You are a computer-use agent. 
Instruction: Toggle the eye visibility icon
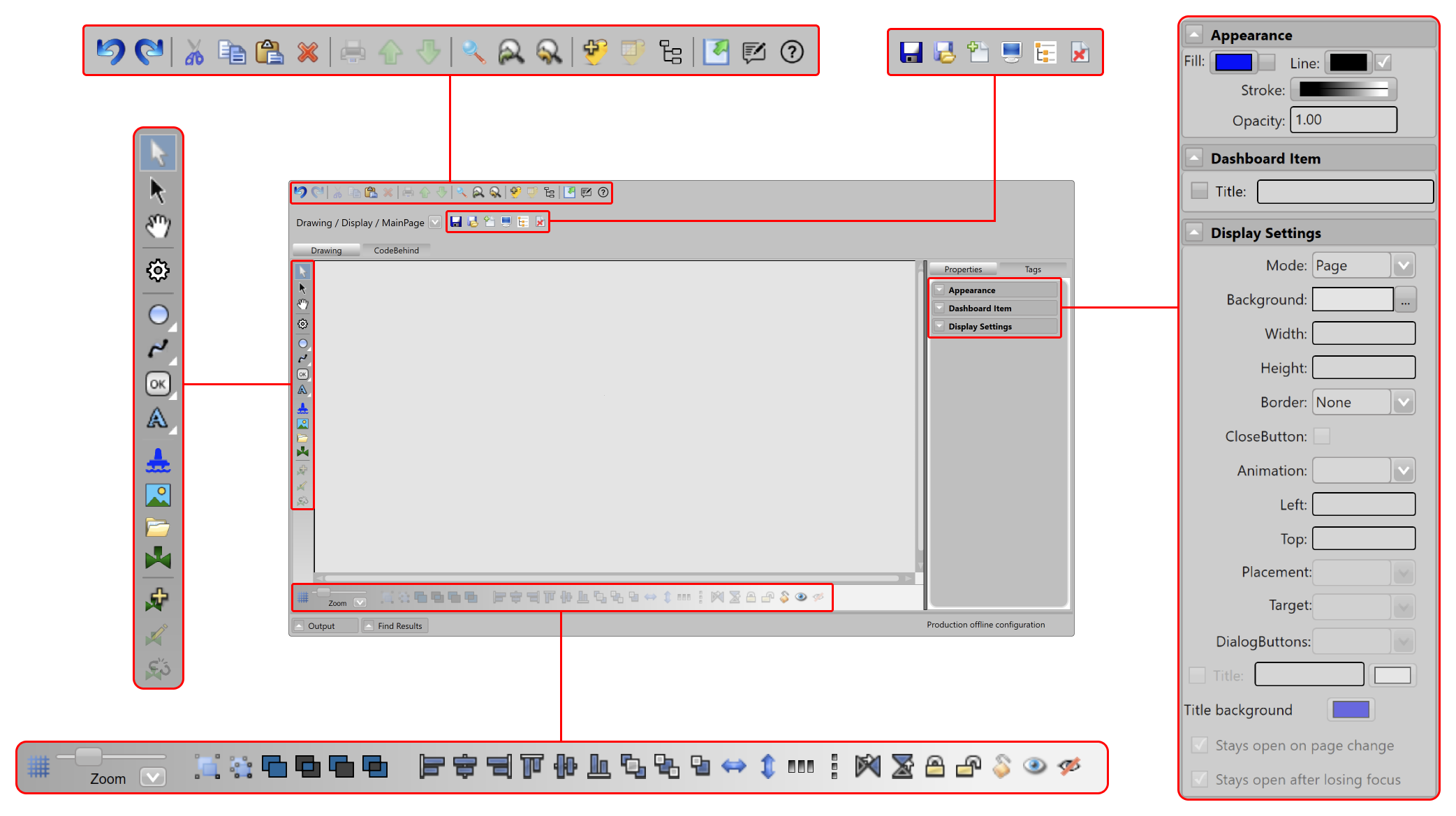click(x=1034, y=766)
